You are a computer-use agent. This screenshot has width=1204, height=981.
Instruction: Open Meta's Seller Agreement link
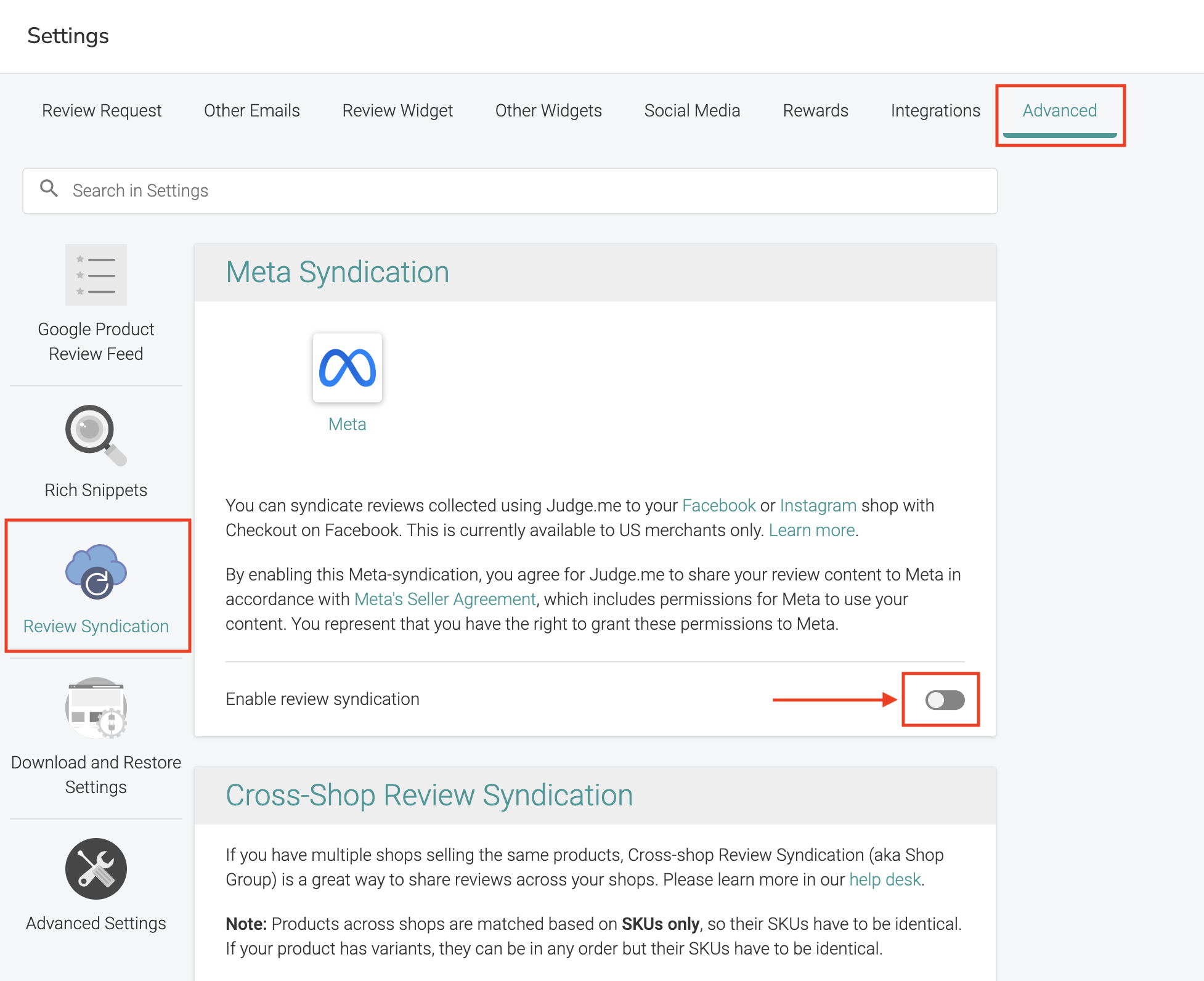click(445, 599)
